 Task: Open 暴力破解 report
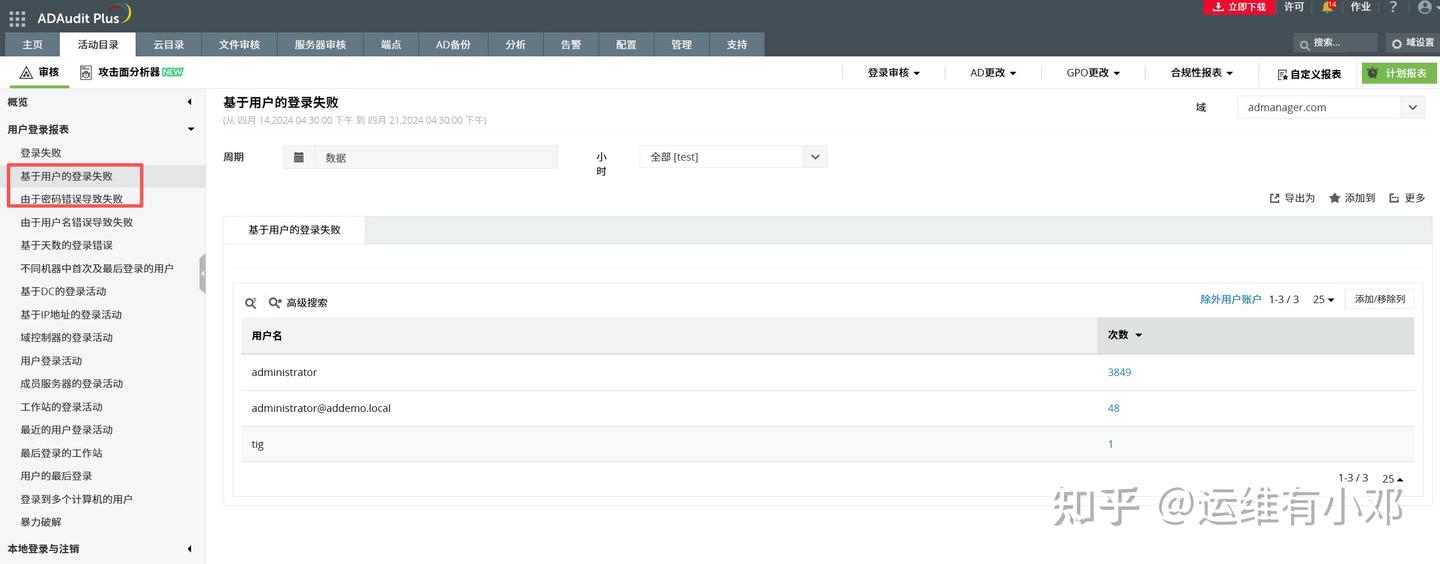coord(41,522)
